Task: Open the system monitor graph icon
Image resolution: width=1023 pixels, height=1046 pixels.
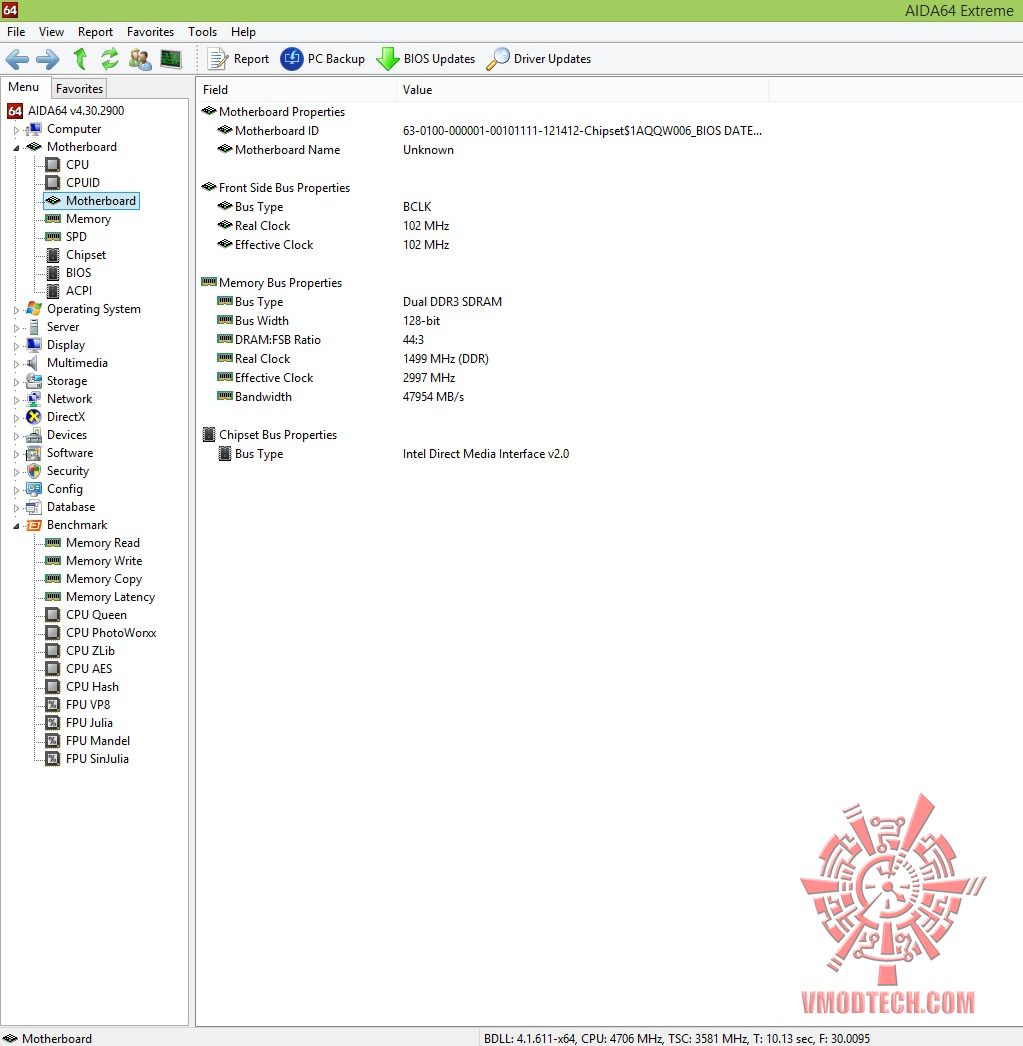Action: point(171,59)
